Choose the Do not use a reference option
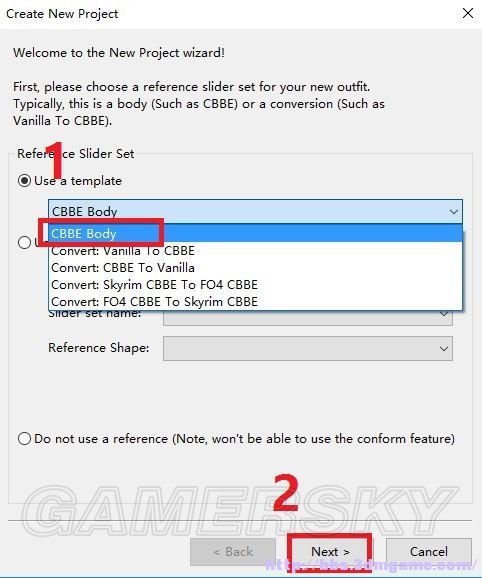This screenshot has width=482, height=578. [24, 439]
